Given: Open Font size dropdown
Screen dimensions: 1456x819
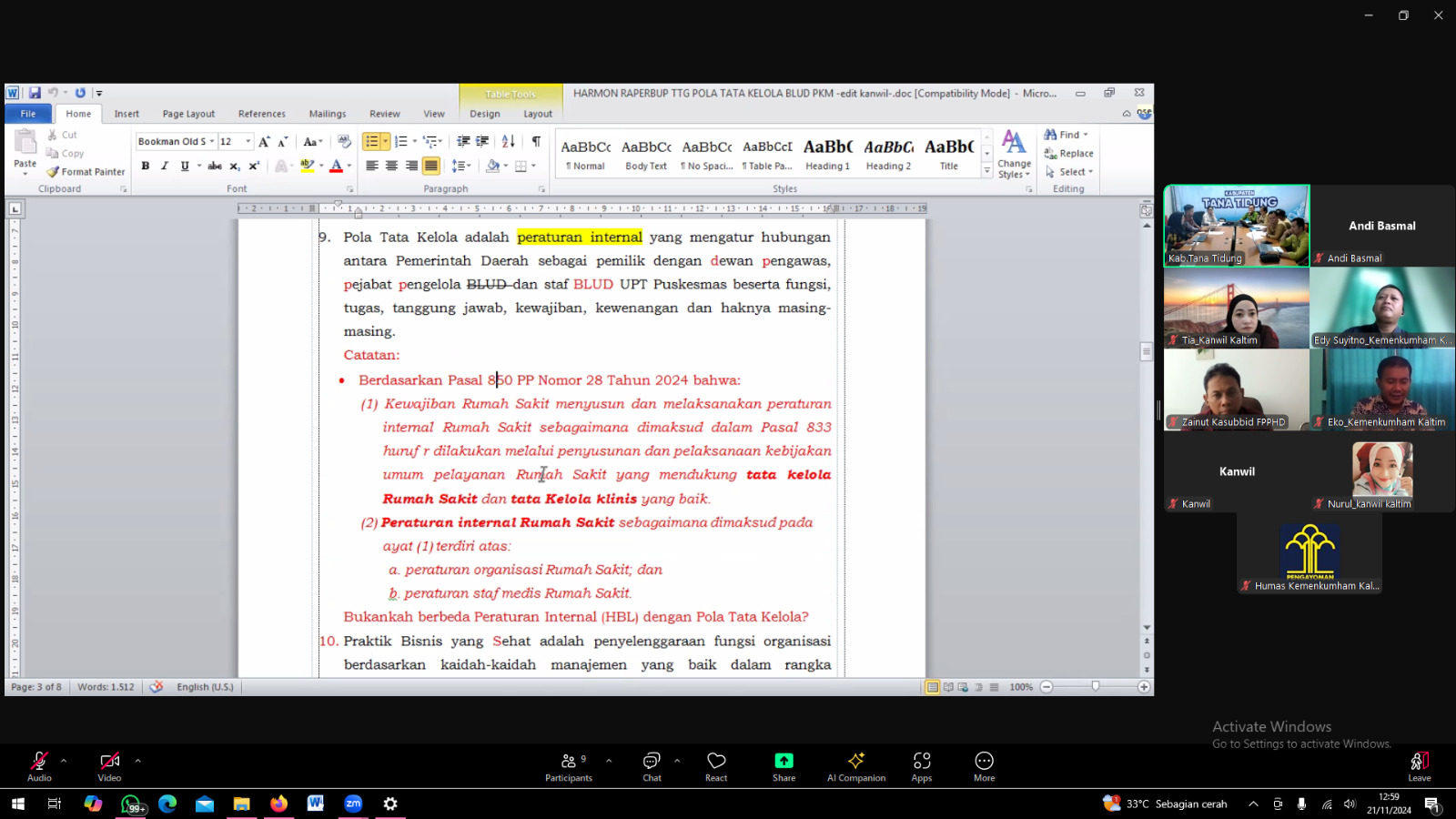Looking at the screenshot, I should point(248,141).
